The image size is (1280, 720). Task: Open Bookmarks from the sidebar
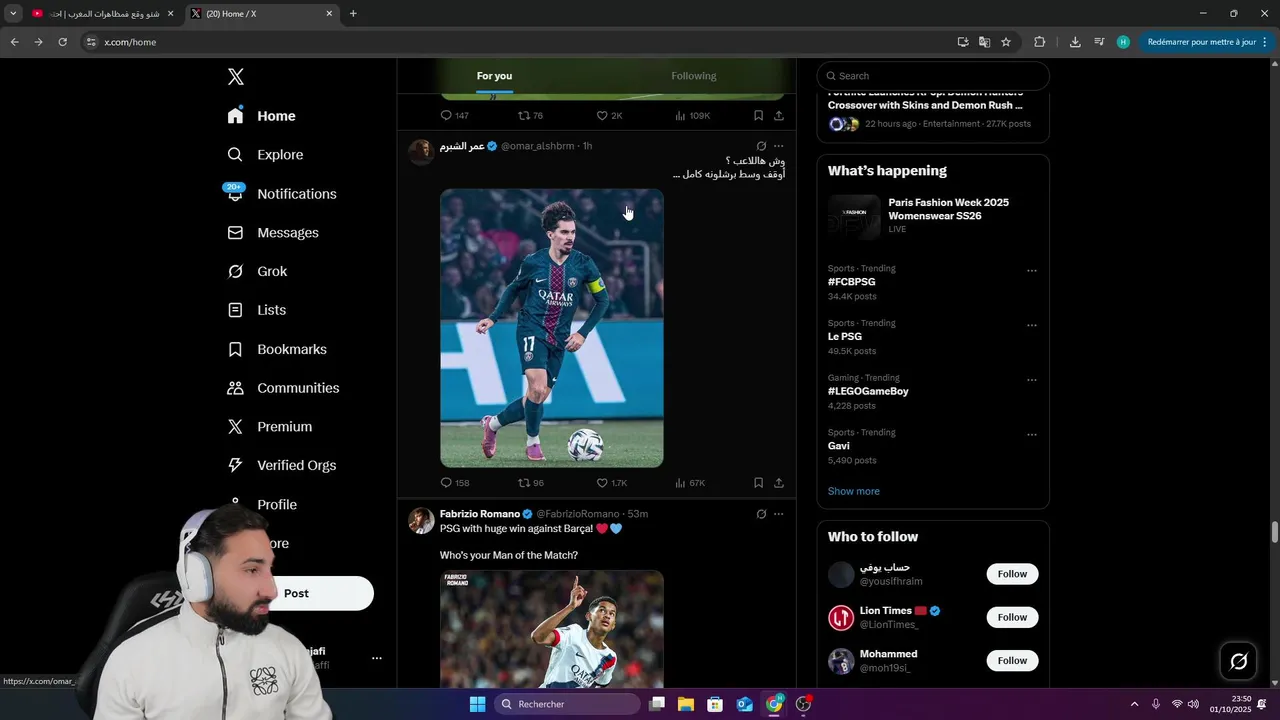[277, 349]
